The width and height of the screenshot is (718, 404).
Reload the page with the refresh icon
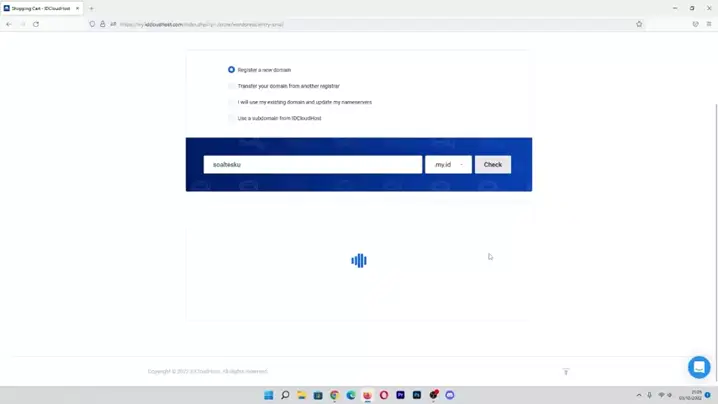click(36, 24)
